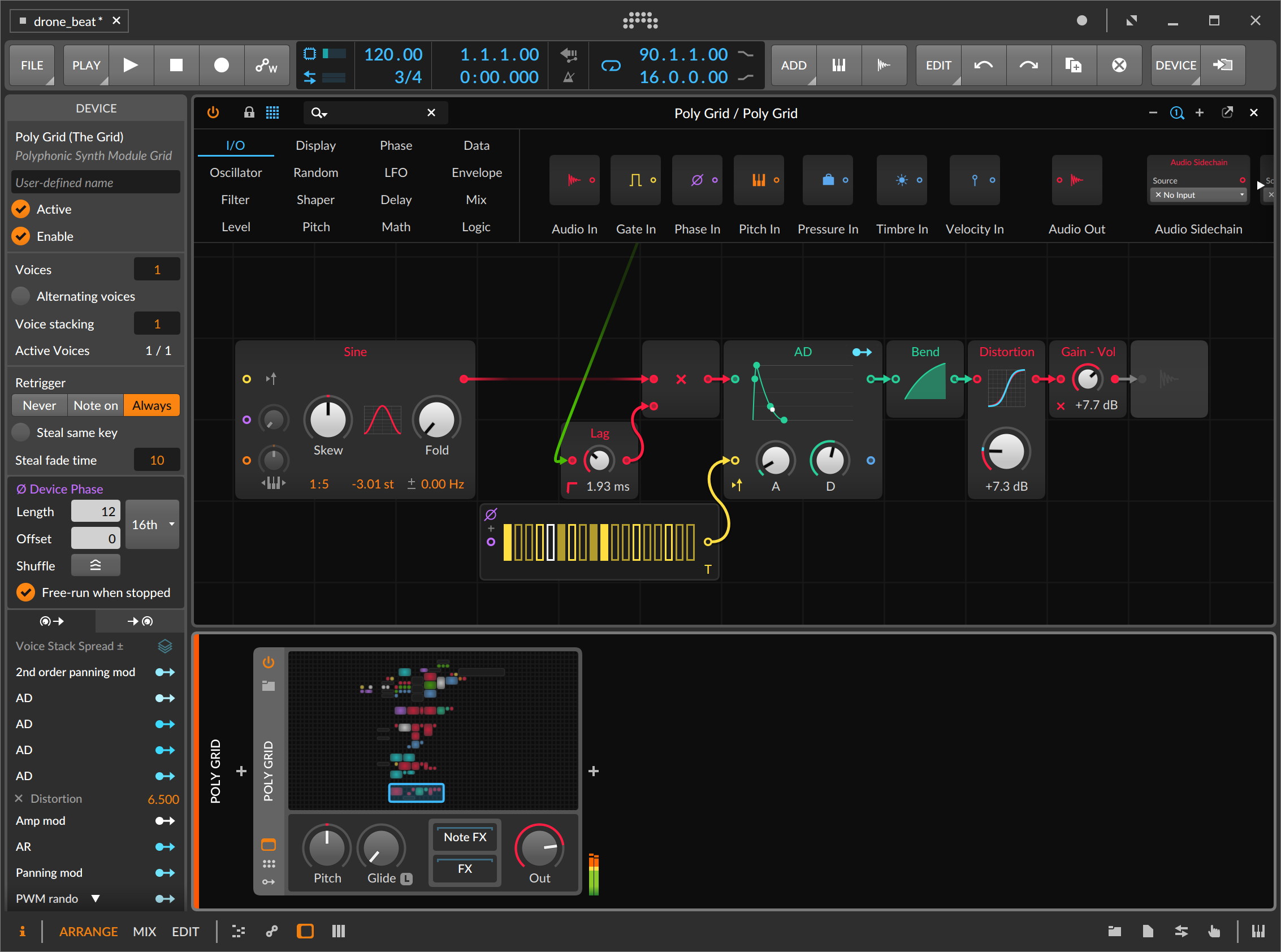Click the Skew knob on Sine

click(328, 419)
